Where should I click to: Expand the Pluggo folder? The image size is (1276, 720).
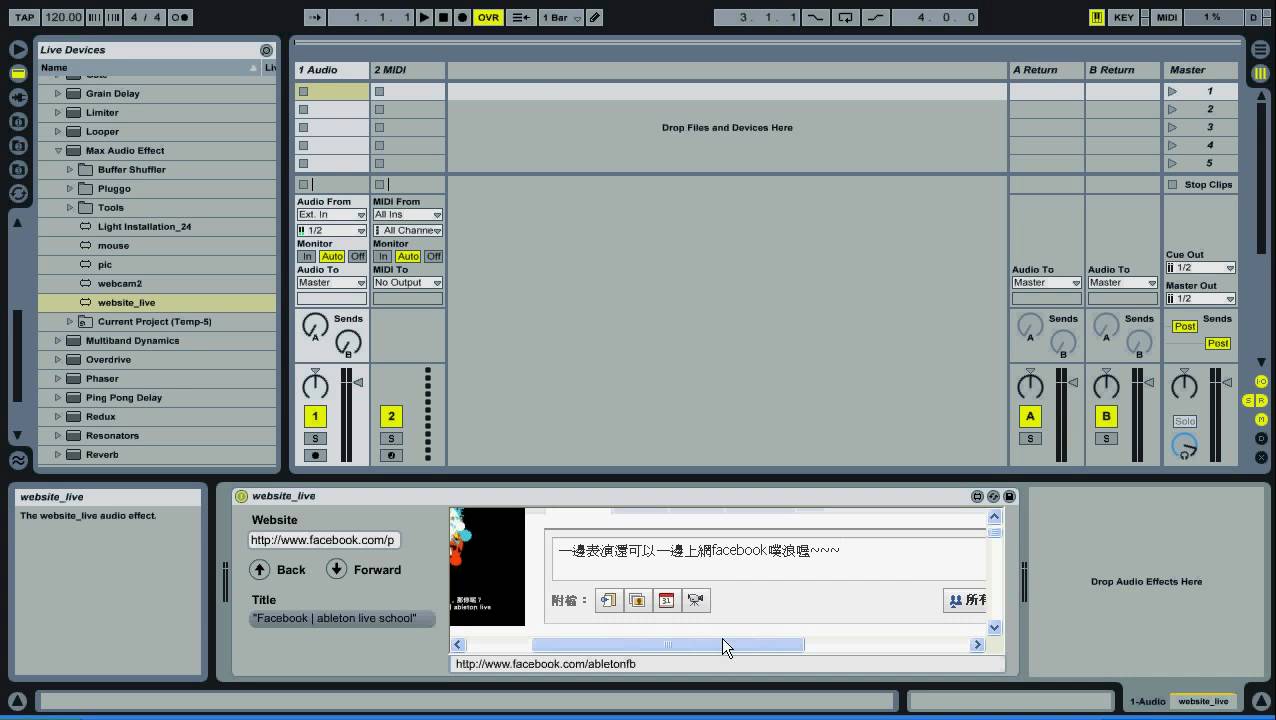tap(70, 189)
